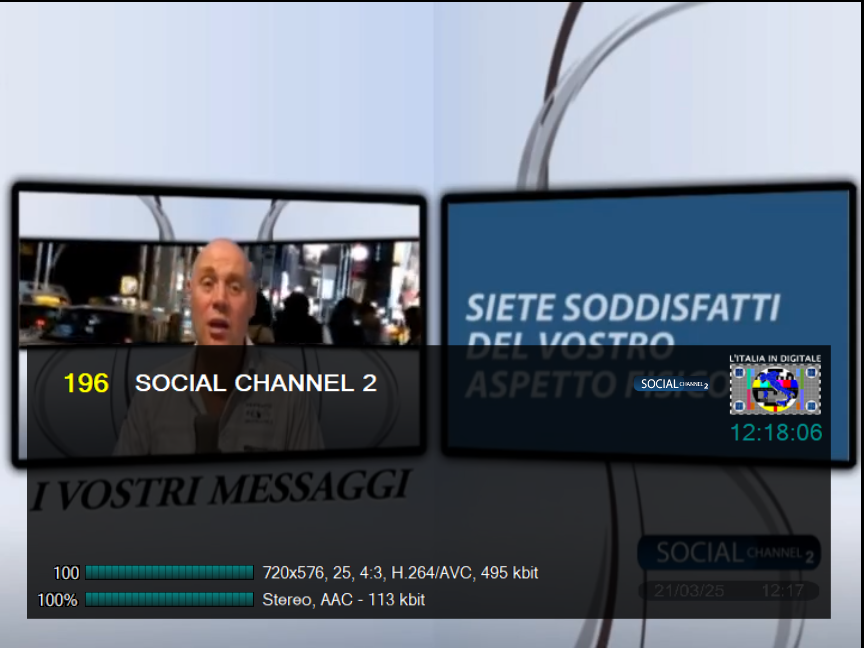Click the teal clock showing 12:18:06
The image size is (864, 648).
tap(776, 433)
